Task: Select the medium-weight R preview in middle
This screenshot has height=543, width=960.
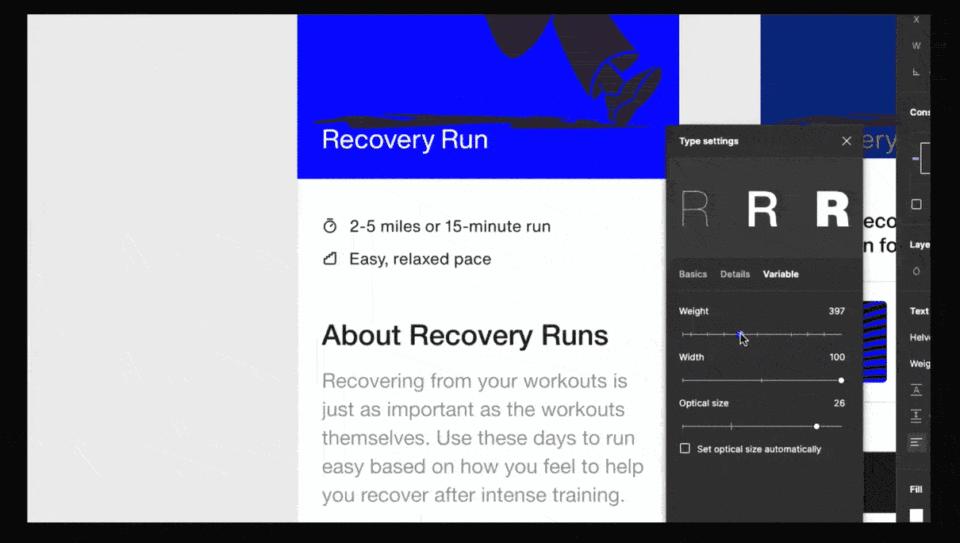Action: click(762, 209)
